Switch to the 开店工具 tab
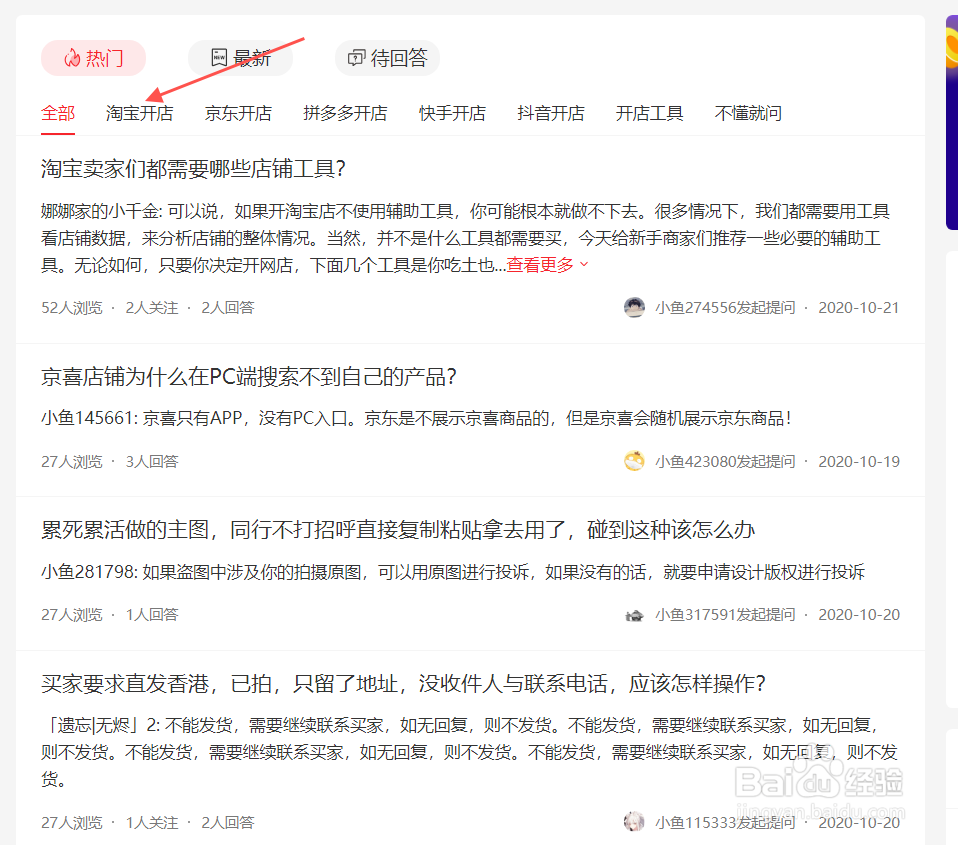The height and width of the screenshot is (845, 958). pyautogui.click(x=649, y=113)
